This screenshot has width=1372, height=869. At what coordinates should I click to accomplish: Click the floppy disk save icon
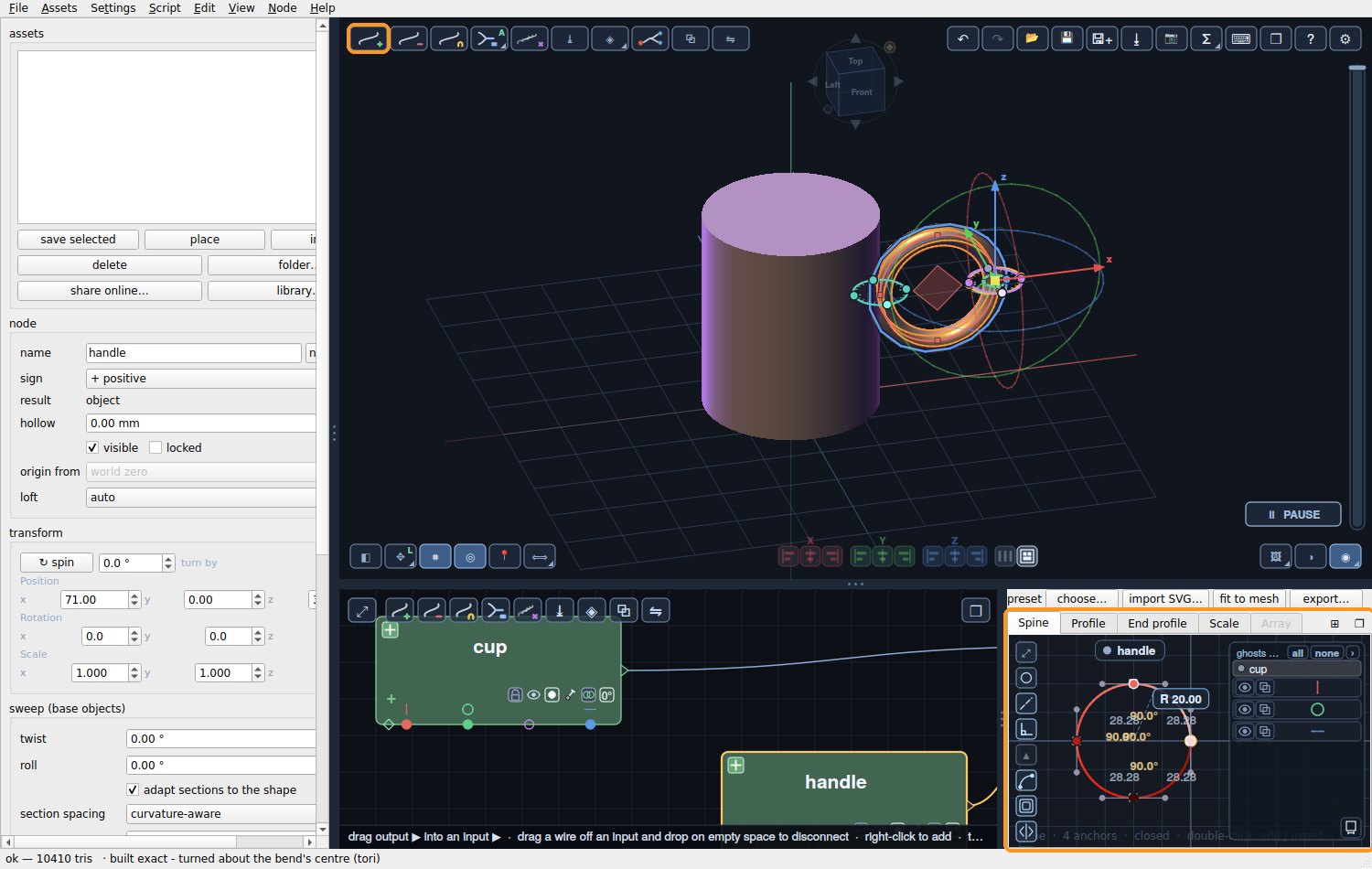point(1067,38)
